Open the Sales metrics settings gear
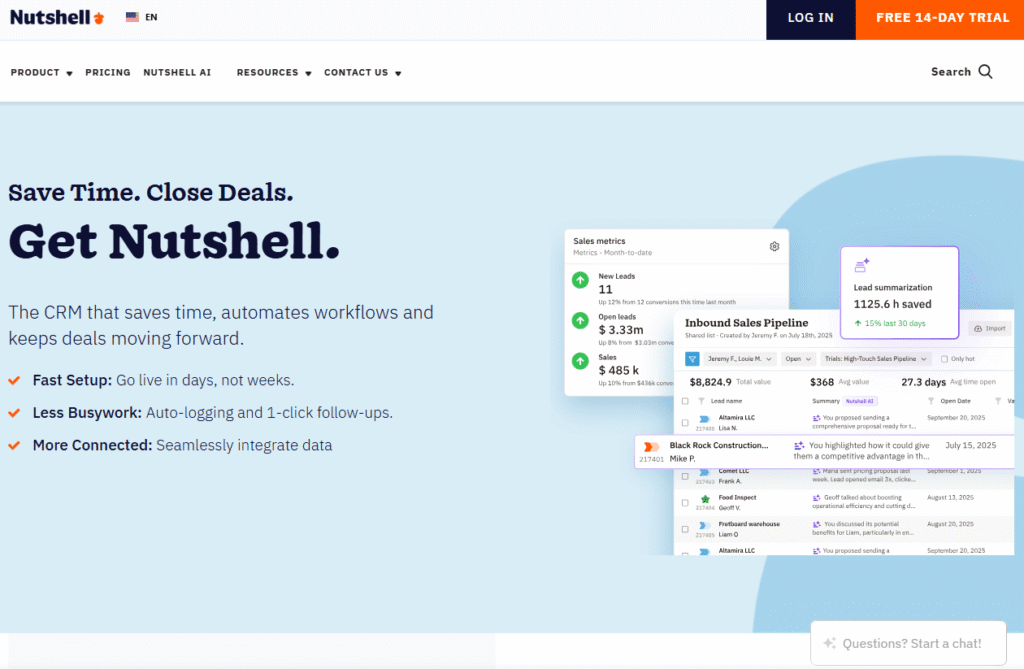1024x669 pixels. pyautogui.click(x=773, y=246)
